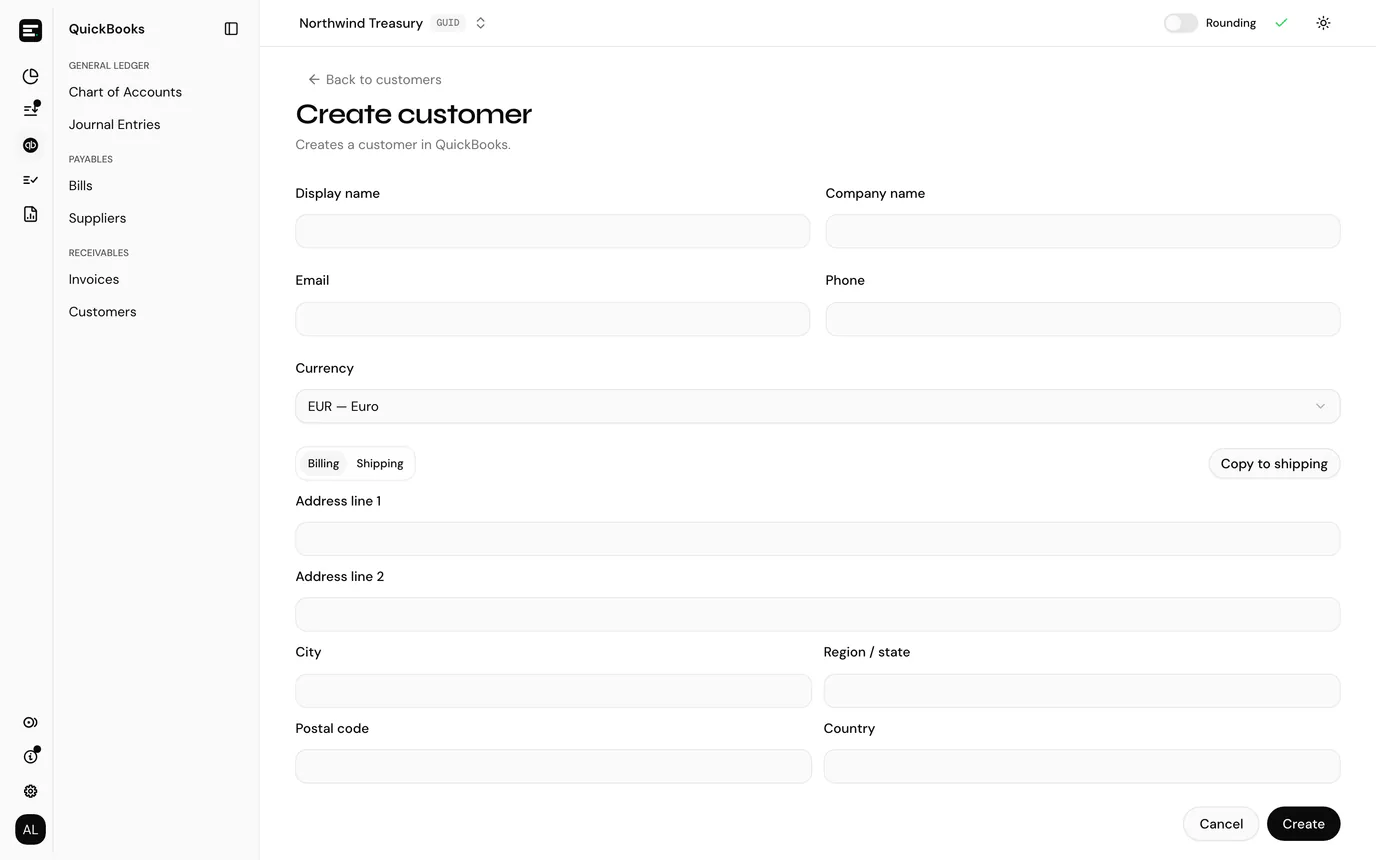Open Journal Entries
This screenshot has width=1376, height=860.
[x=114, y=125]
